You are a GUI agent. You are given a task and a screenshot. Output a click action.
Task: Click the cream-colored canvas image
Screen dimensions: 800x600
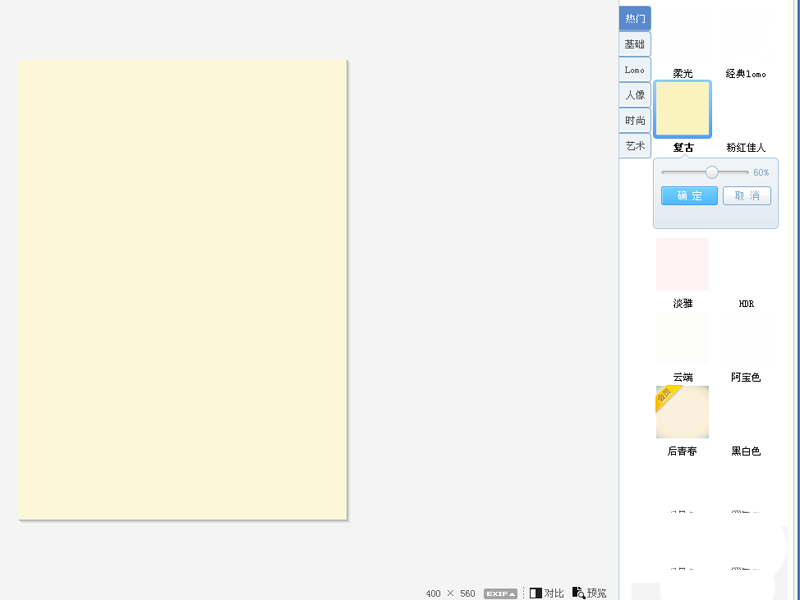183,290
